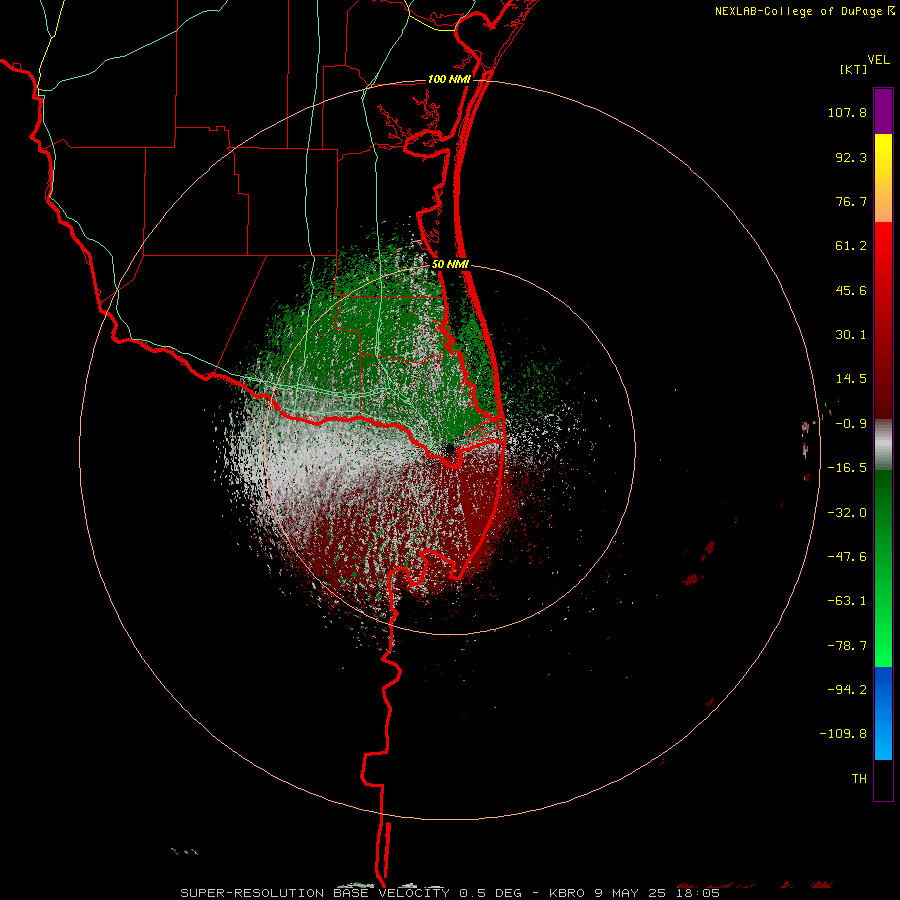Click the 76.7 value on velocity scale
Viewport: 900px width, 900px height.
pos(851,201)
